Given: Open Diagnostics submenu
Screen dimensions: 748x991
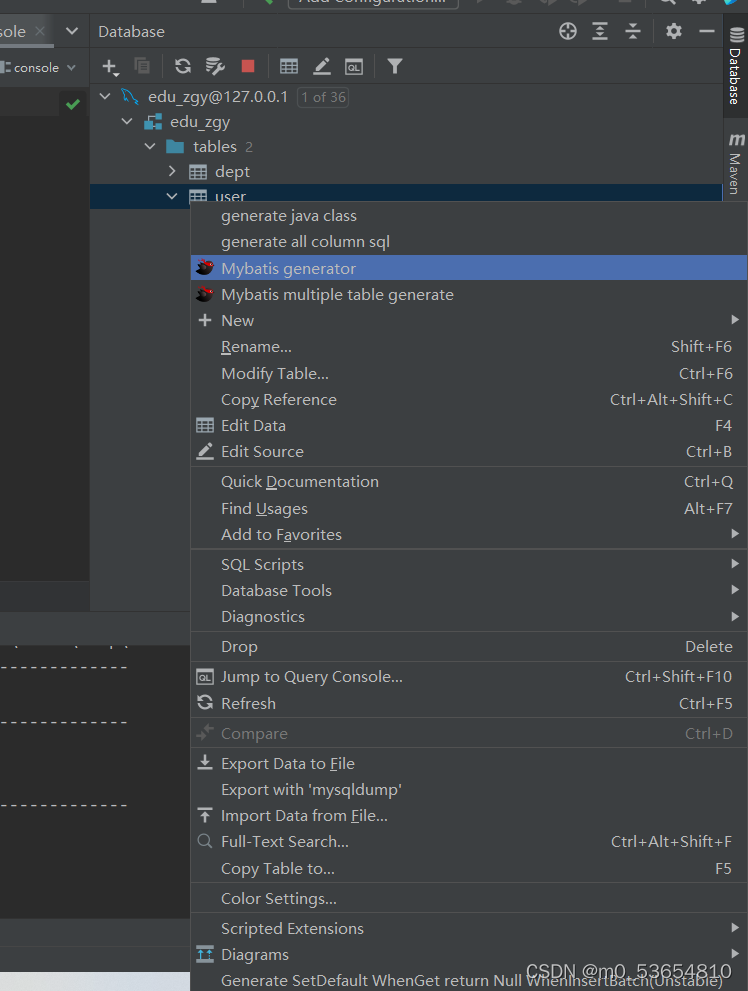Looking at the screenshot, I should point(469,616).
